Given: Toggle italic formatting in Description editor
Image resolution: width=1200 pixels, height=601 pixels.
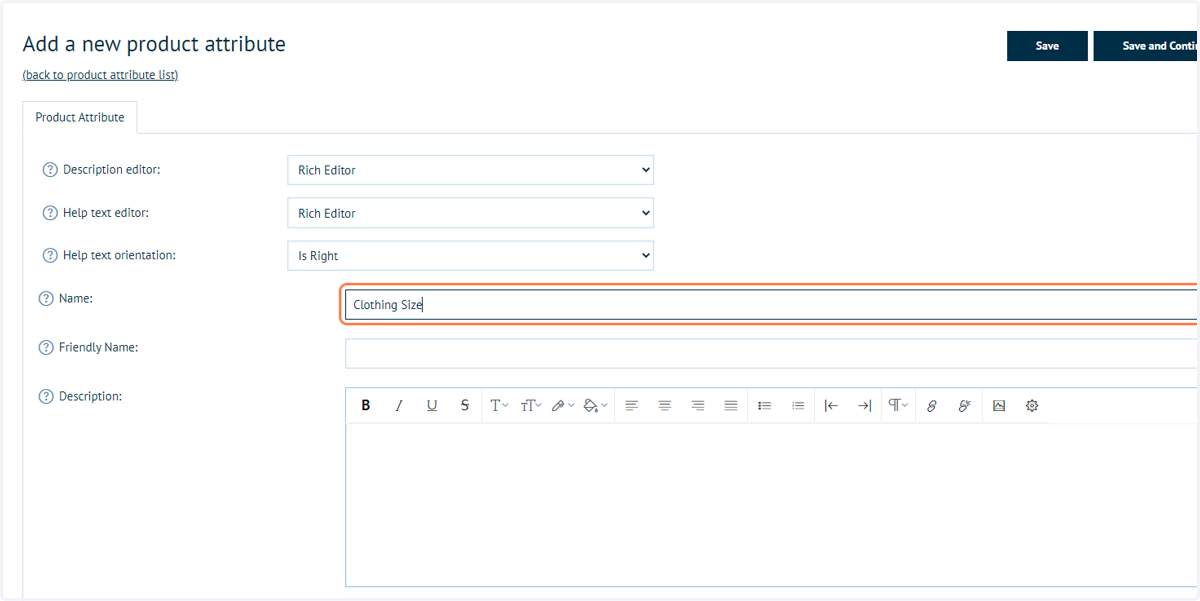Looking at the screenshot, I should click(x=399, y=406).
